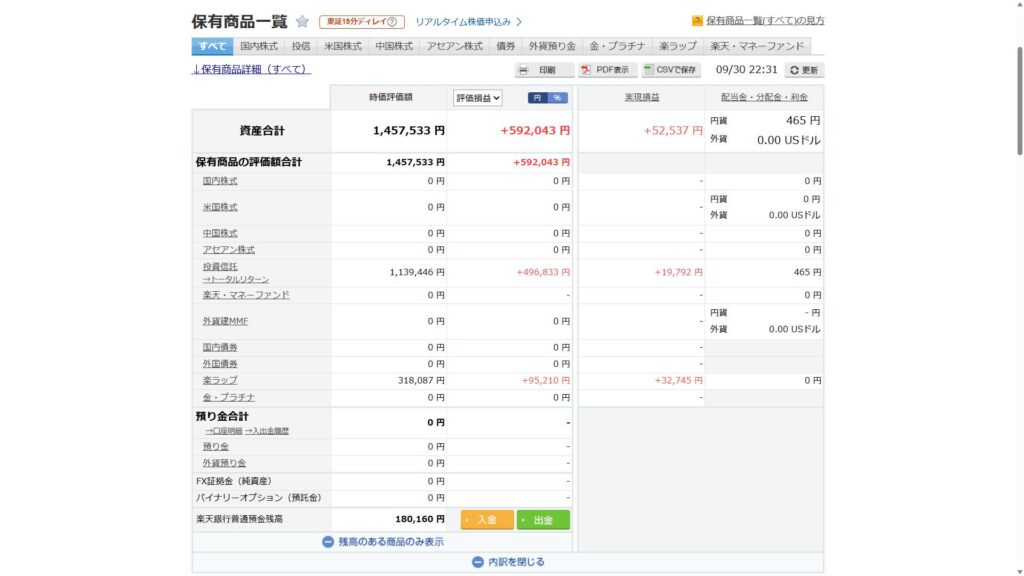Click 楽ラップ valuation 318,087 円
The image size is (1024, 576).
tap(421, 380)
